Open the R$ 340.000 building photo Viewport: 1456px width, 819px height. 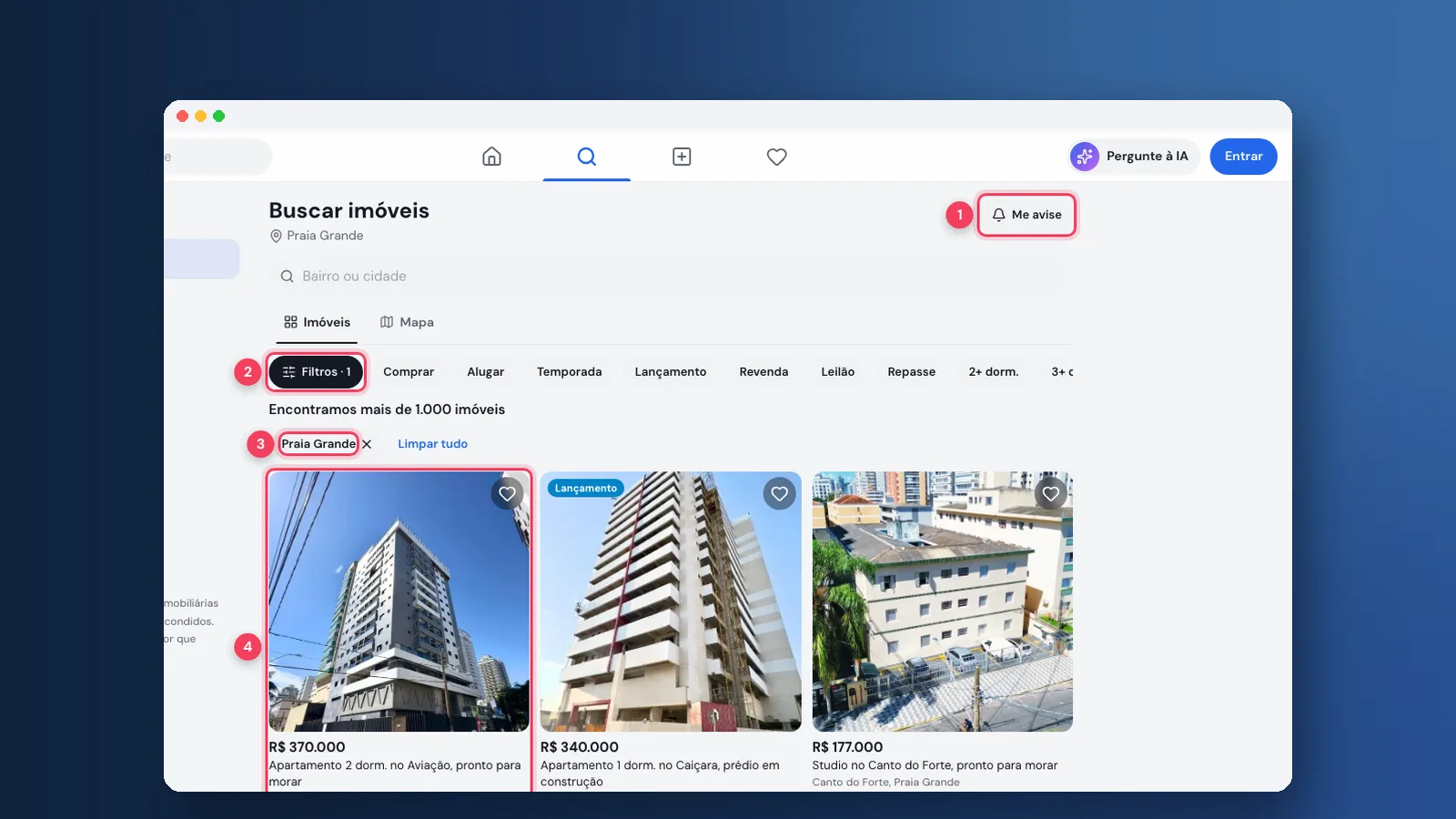[x=671, y=602]
